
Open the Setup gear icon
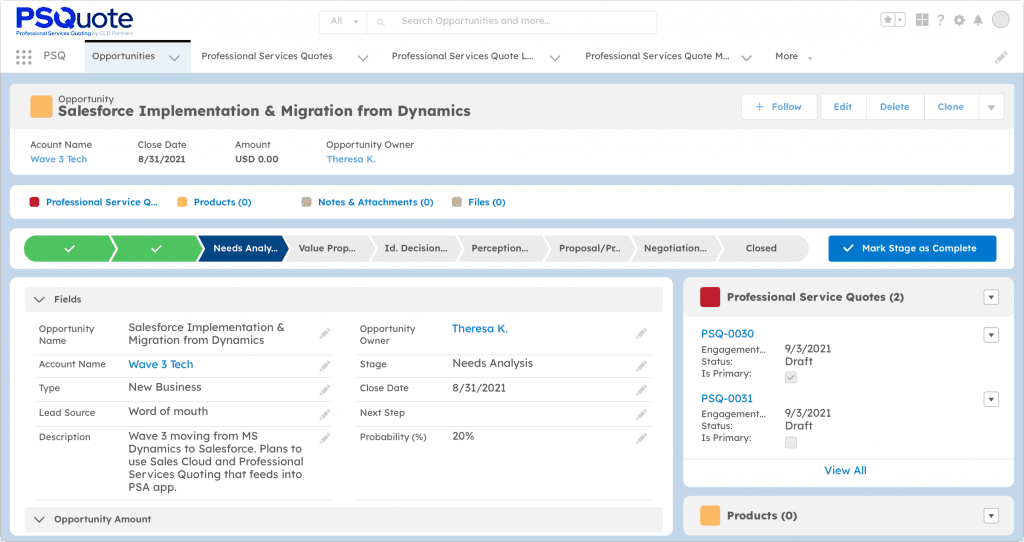pos(959,20)
